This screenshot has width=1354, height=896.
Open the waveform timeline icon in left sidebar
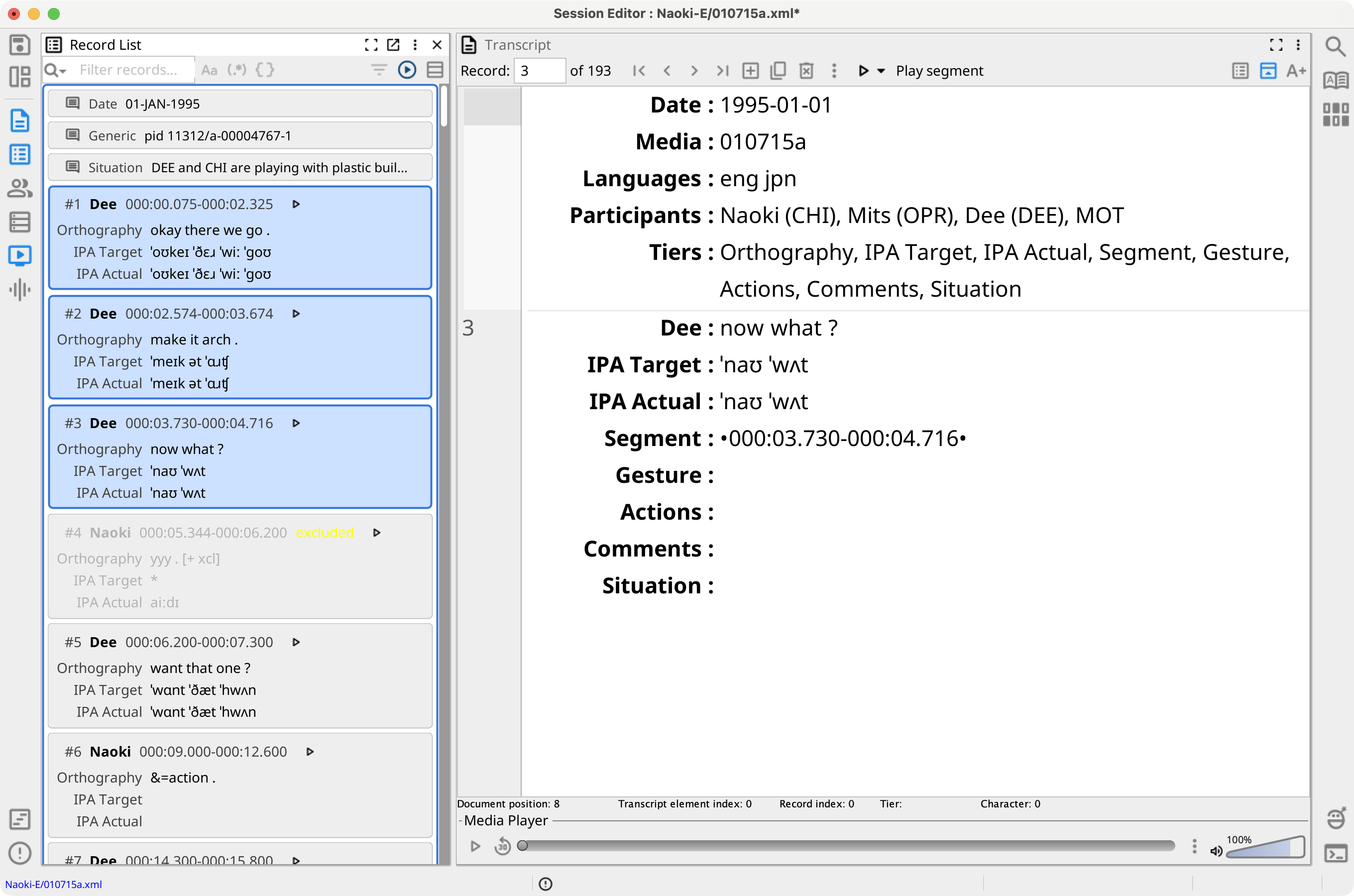click(x=19, y=289)
